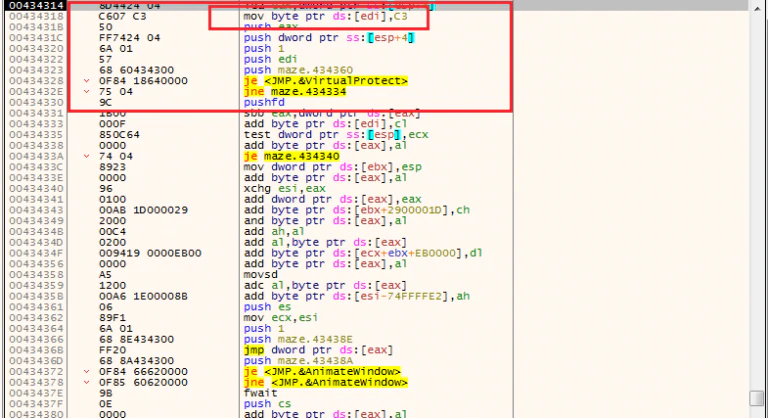Select address 0043436B
768x418 pixels.
point(36,350)
